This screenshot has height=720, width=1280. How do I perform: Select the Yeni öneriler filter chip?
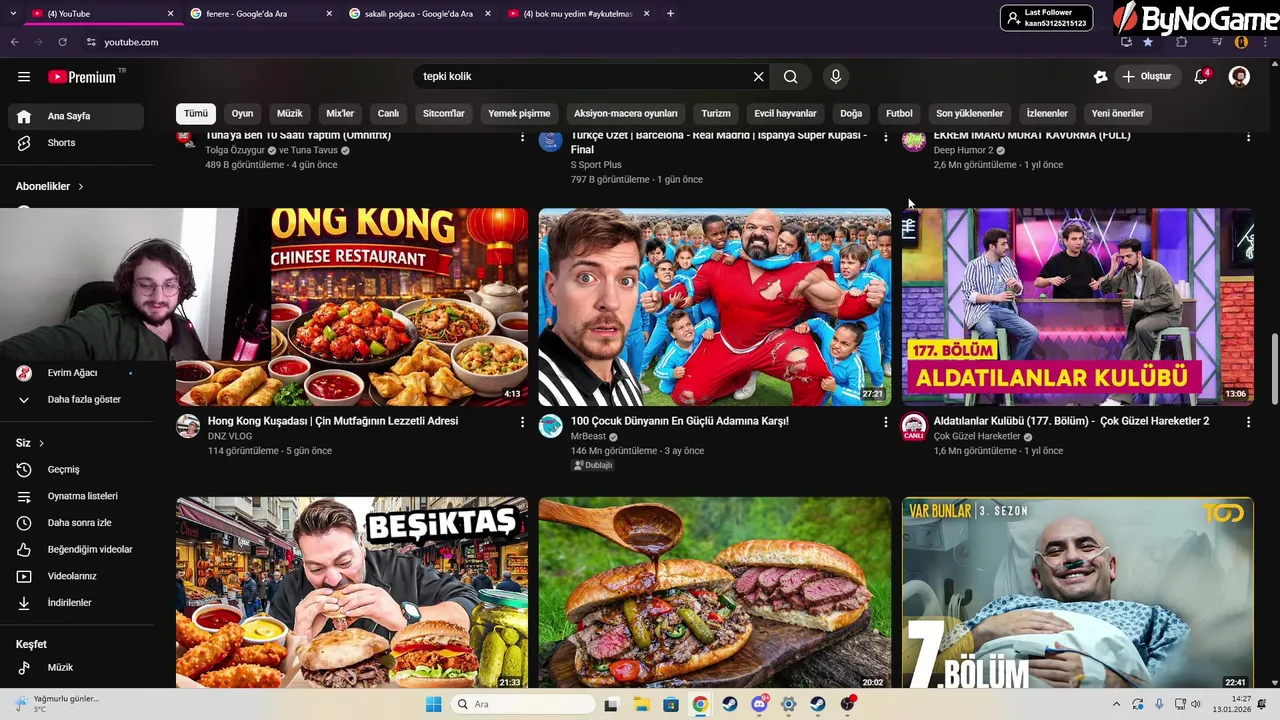[x=1118, y=113]
